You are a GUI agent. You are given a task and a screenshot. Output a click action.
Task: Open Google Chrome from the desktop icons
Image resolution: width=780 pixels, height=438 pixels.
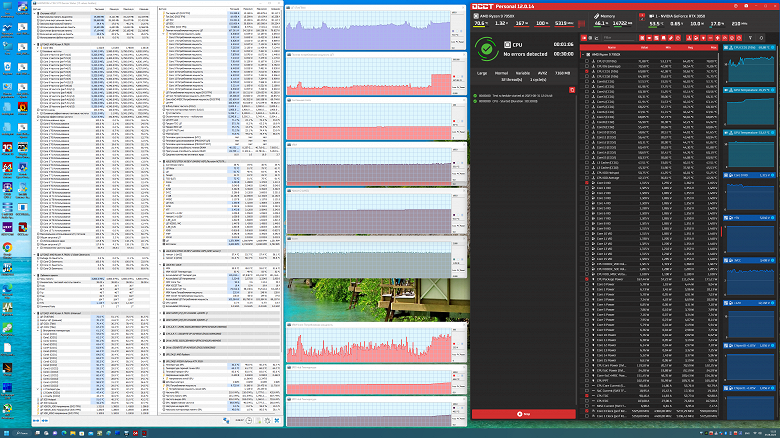[7, 246]
